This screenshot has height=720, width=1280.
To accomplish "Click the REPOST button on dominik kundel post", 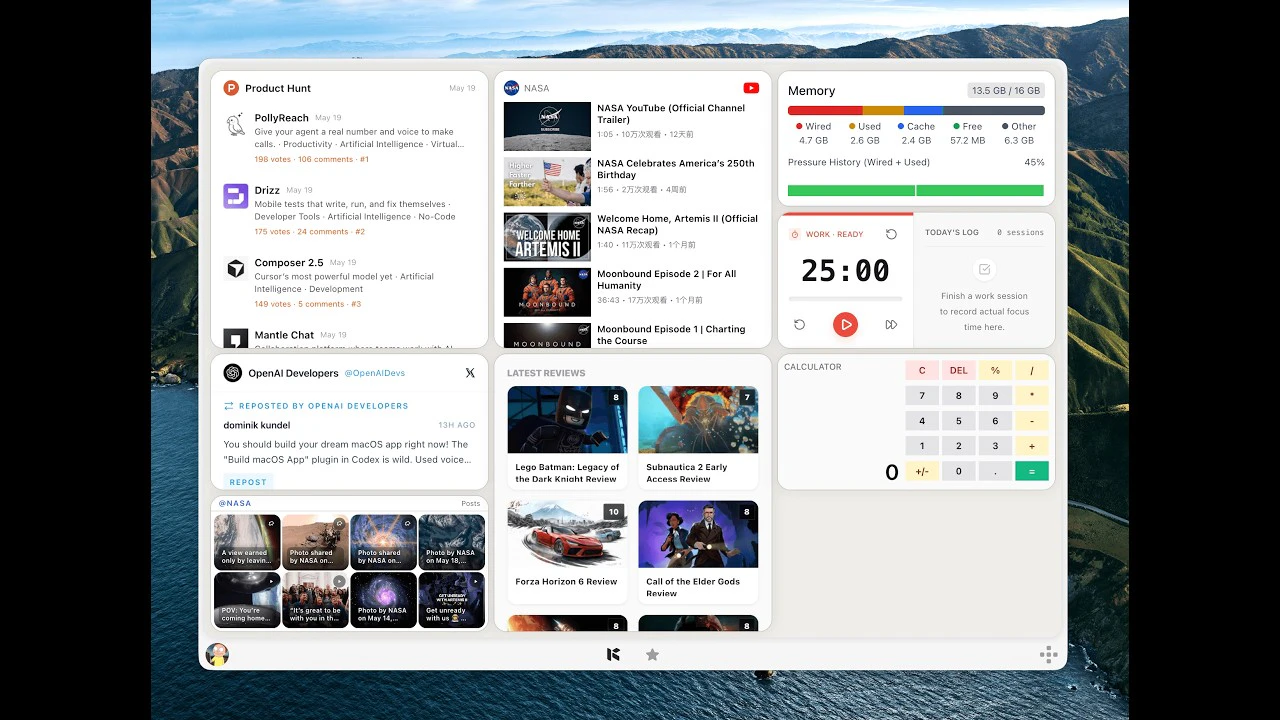I will point(248,482).
